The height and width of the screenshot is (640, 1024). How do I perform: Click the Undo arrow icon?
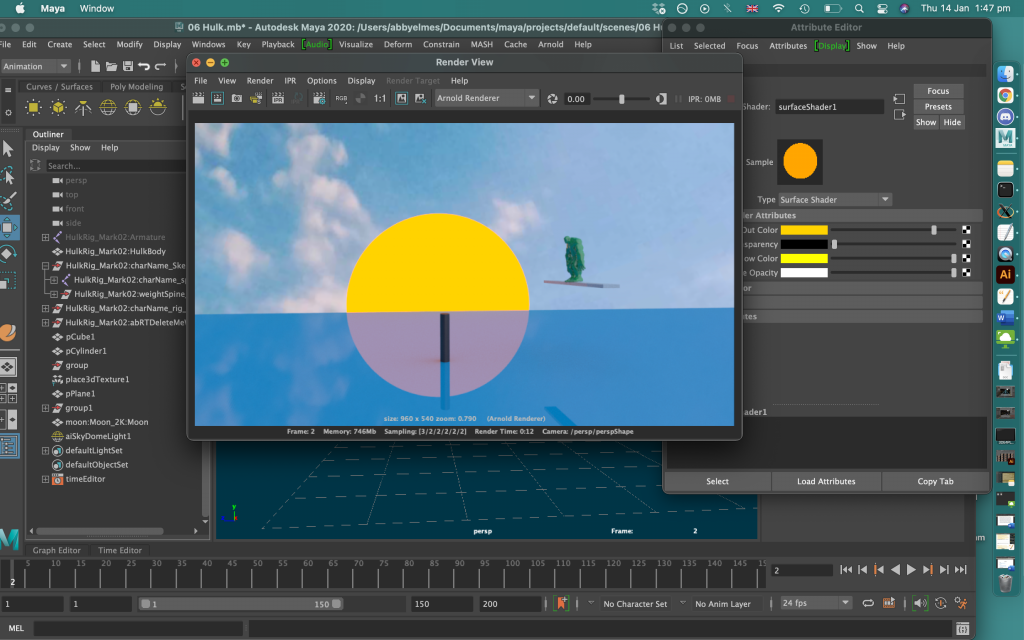[x=144, y=67]
